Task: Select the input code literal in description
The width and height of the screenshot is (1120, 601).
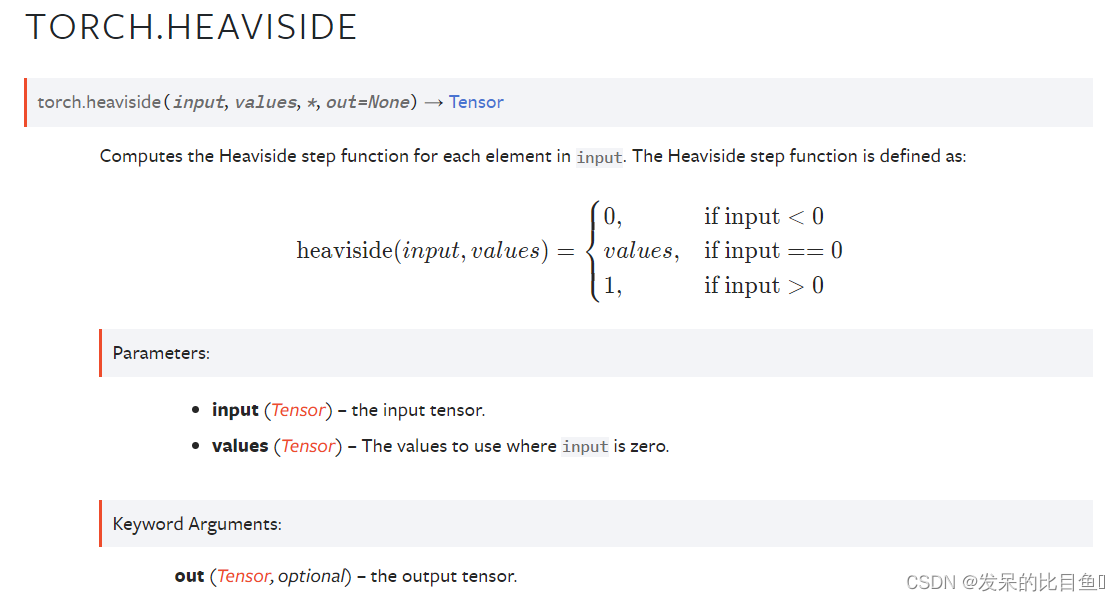Action: [599, 157]
